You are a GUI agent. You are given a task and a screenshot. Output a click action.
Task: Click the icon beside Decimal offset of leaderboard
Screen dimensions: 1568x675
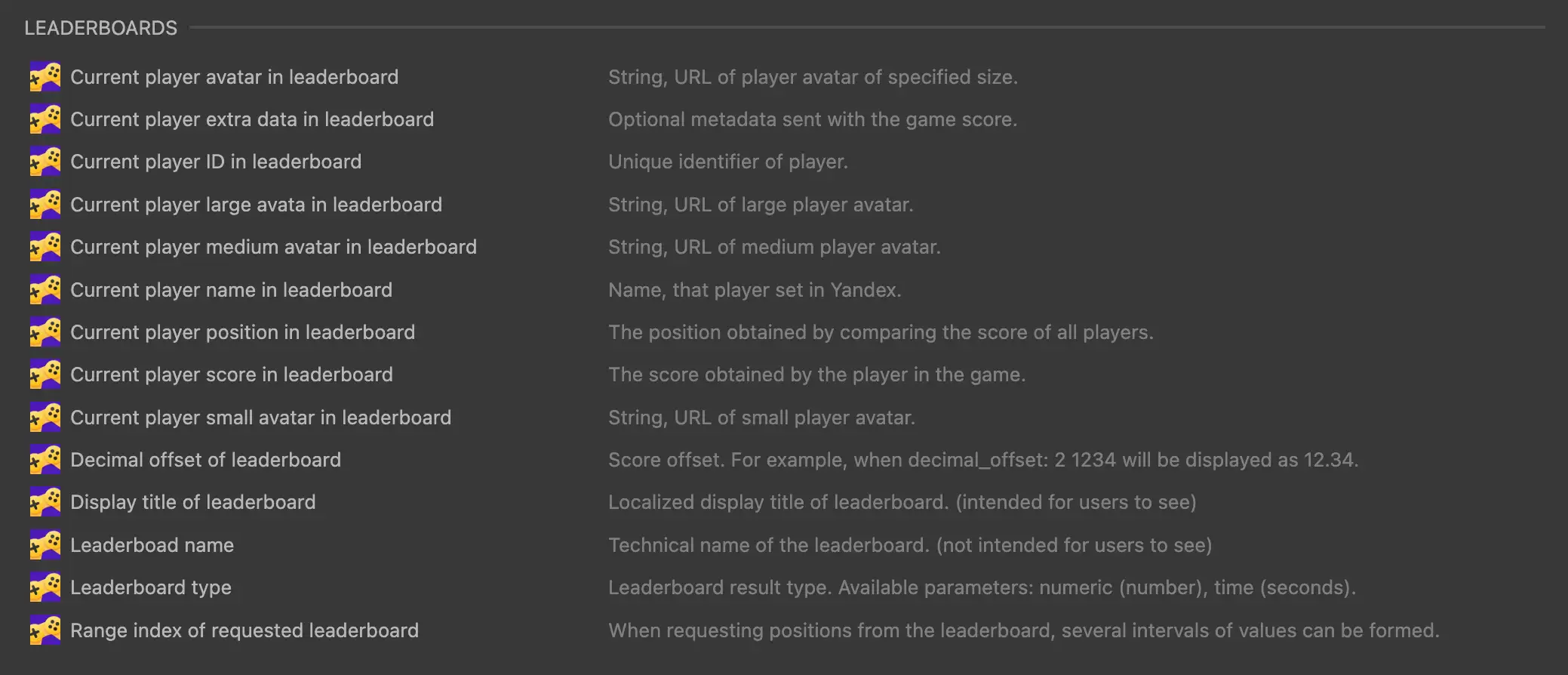coord(45,460)
